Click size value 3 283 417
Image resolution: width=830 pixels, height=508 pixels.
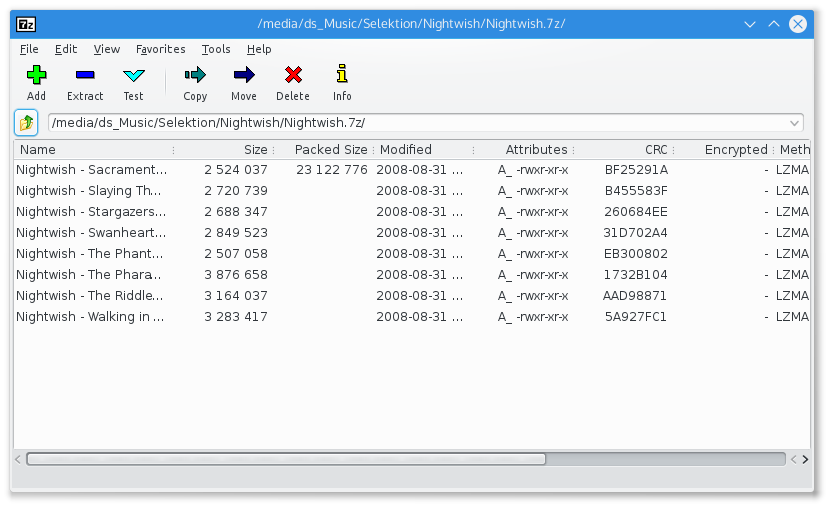236,316
